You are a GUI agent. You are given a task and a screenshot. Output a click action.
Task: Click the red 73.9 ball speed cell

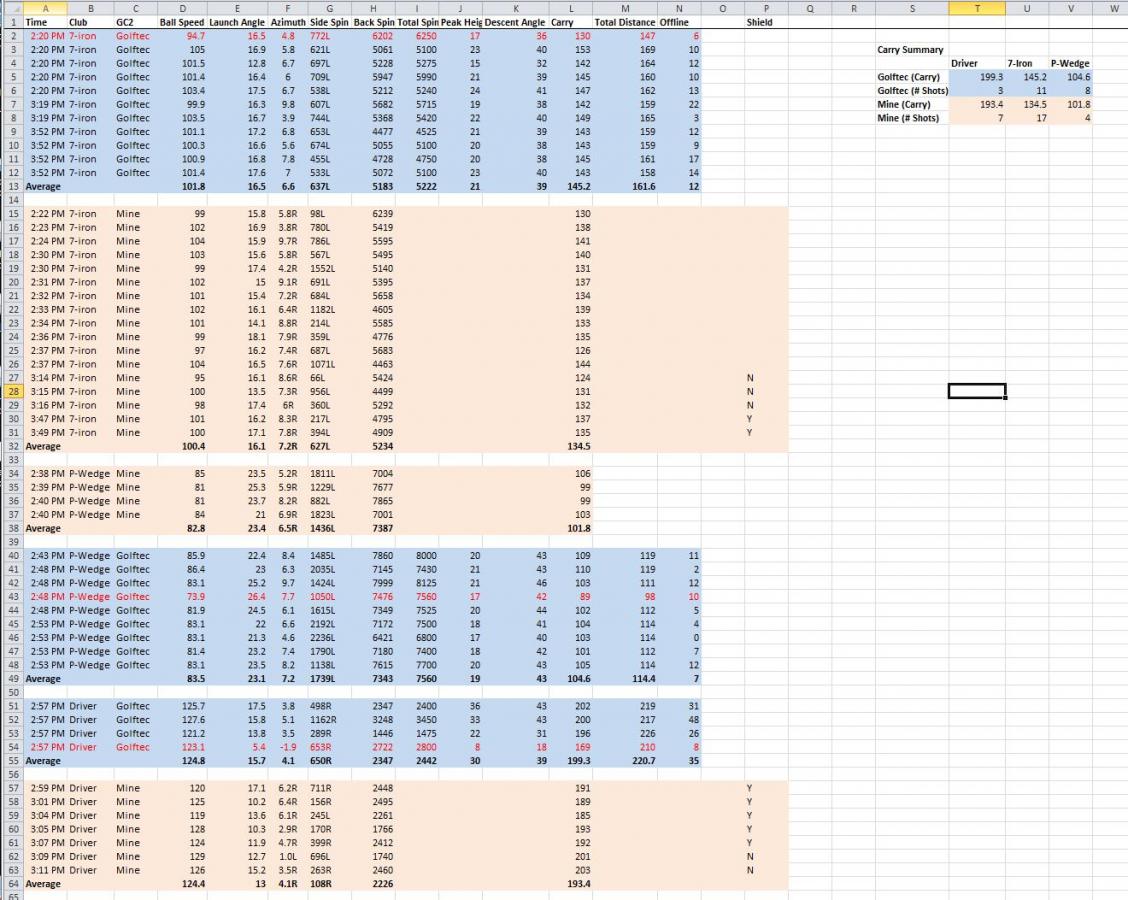182,596
